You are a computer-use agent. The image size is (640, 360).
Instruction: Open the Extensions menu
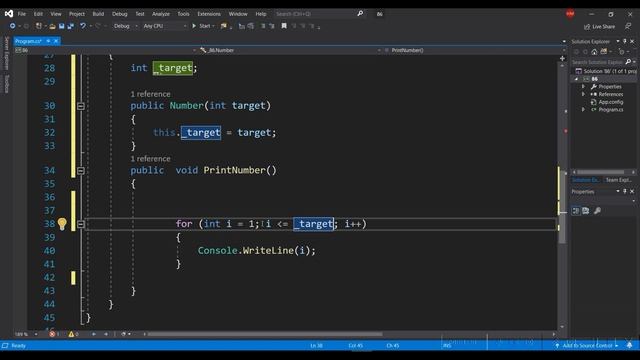(209, 14)
